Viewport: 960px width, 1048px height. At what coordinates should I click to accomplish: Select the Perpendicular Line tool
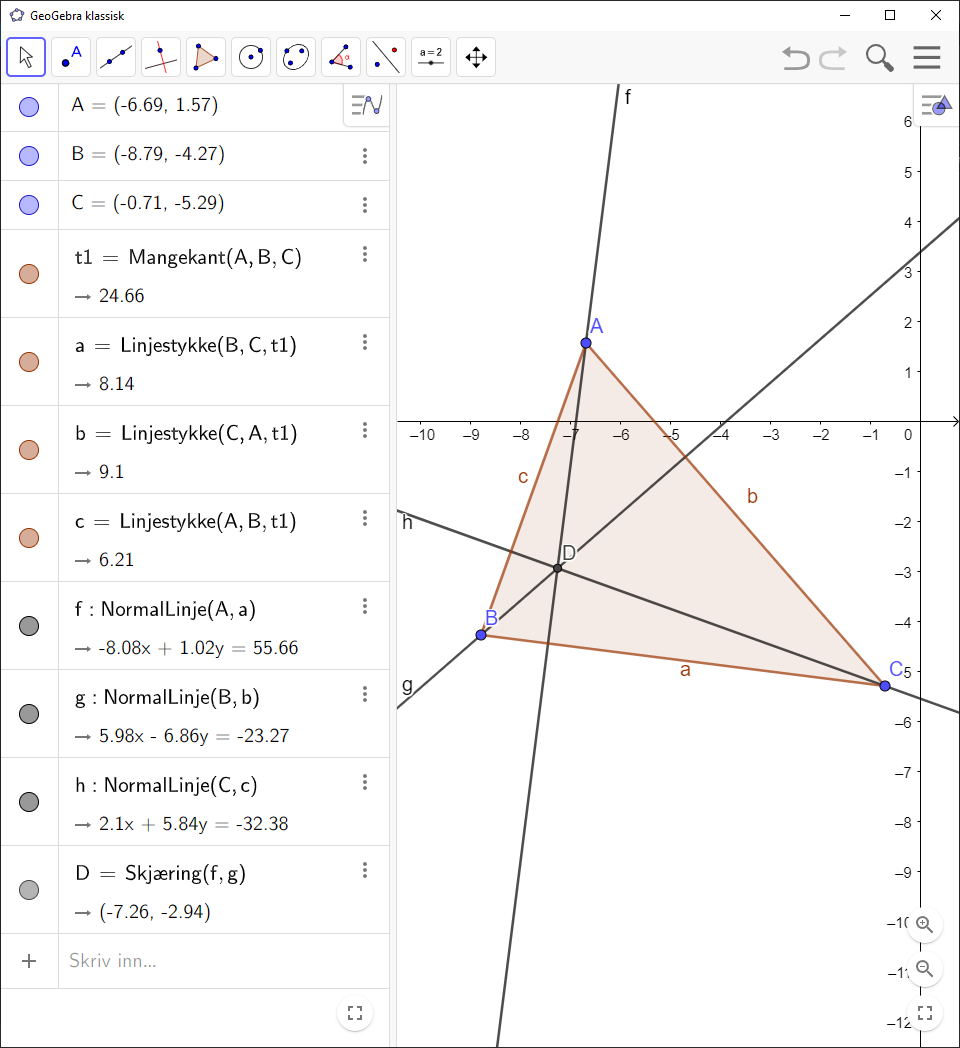[x=161, y=57]
